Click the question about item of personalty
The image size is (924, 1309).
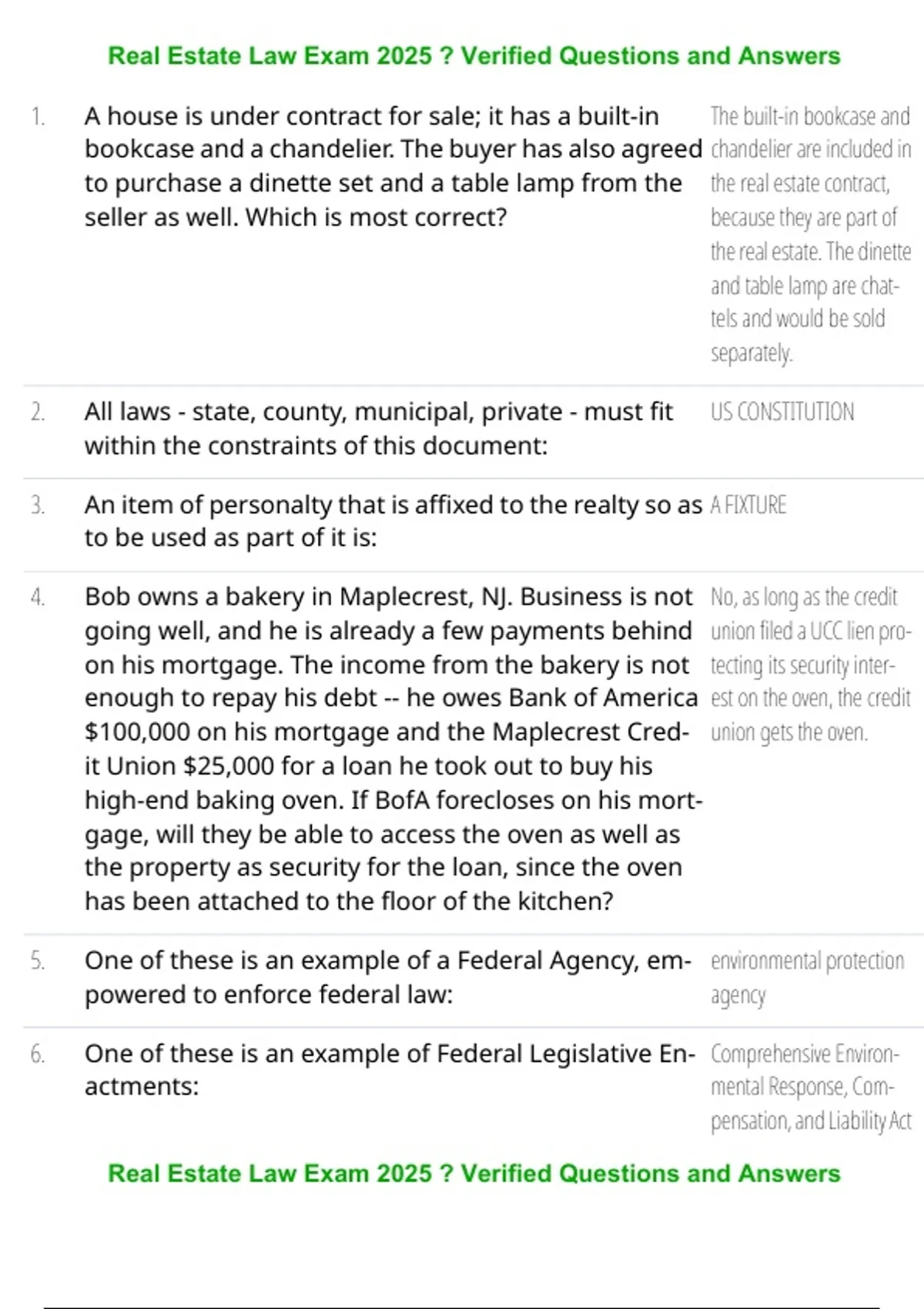tap(393, 521)
